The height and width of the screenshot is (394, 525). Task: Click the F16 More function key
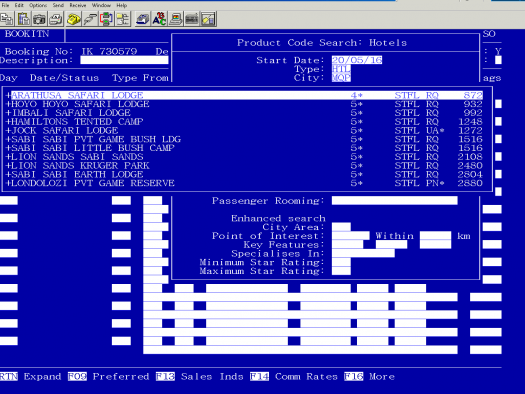[369, 377]
